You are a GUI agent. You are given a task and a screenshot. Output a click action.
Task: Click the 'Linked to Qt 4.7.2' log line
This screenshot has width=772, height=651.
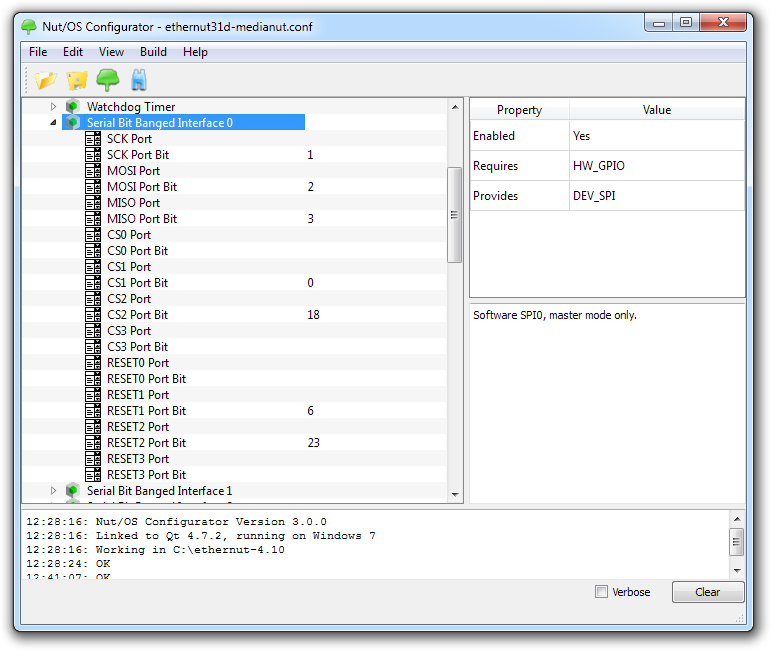[x=200, y=536]
